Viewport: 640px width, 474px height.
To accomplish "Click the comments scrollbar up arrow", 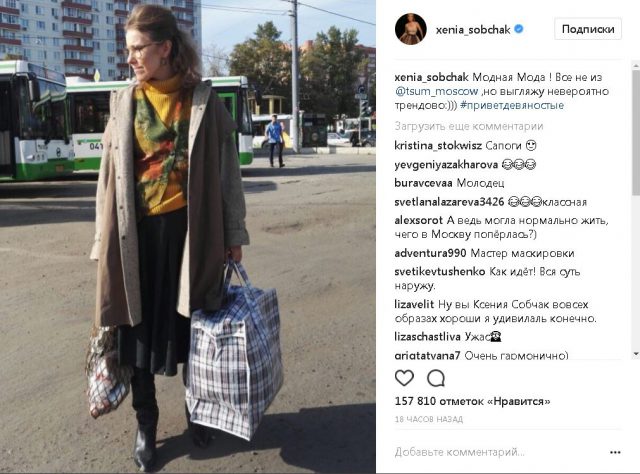I will tap(636, 65).
